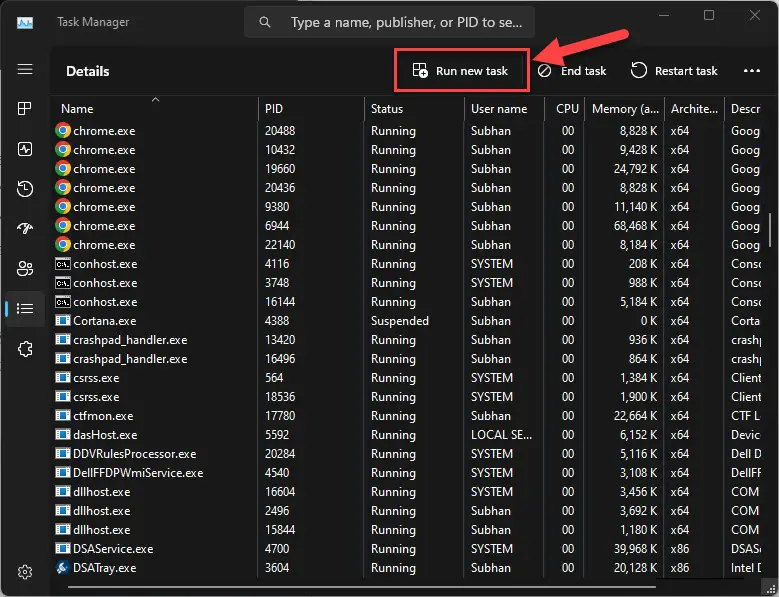Viewport: 779px width, 597px height.
Task: Click the vertical scrollbar thumb on the right
Action: click(x=770, y=230)
